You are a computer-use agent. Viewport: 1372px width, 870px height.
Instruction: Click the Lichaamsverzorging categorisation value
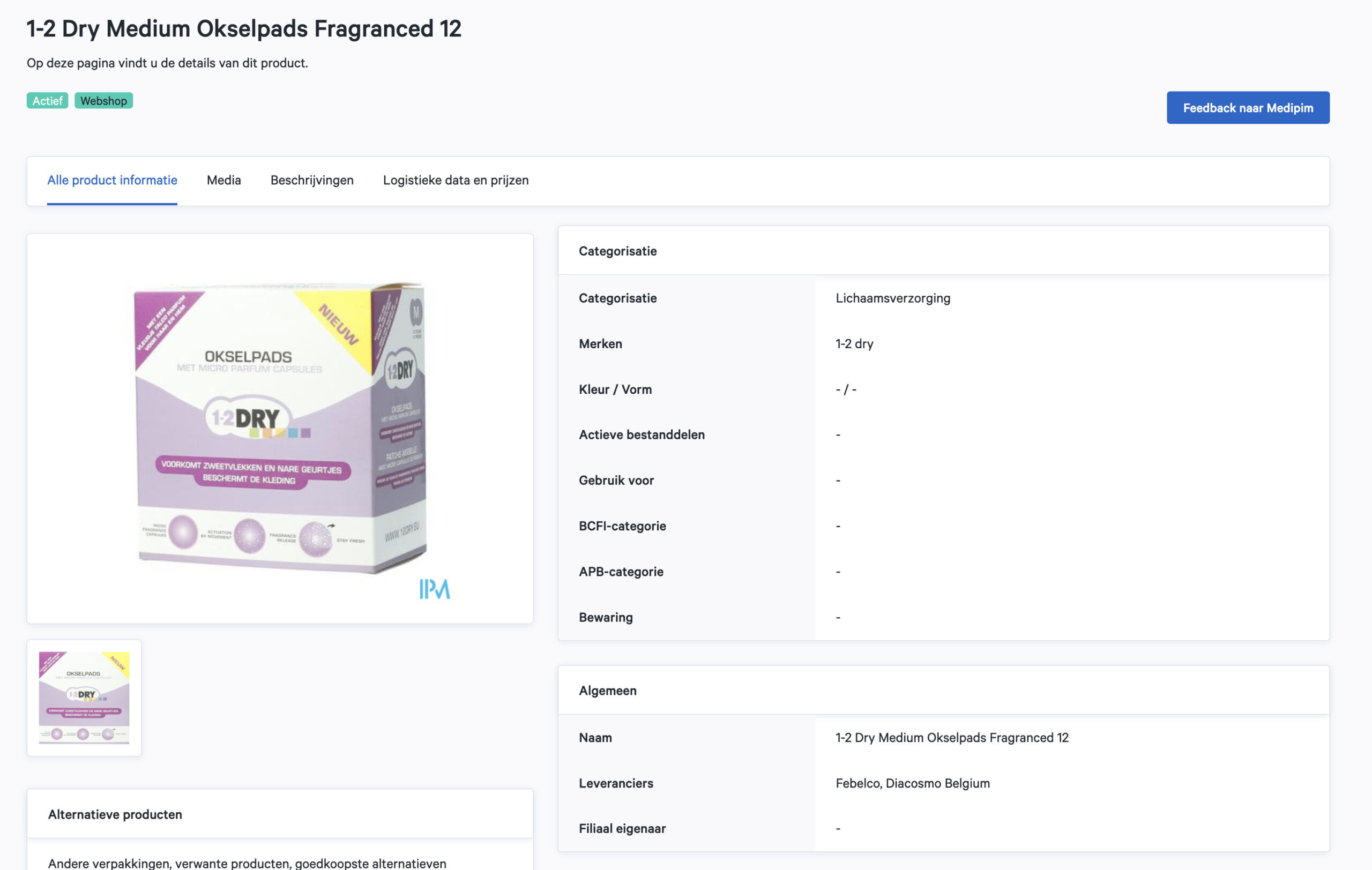893,298
